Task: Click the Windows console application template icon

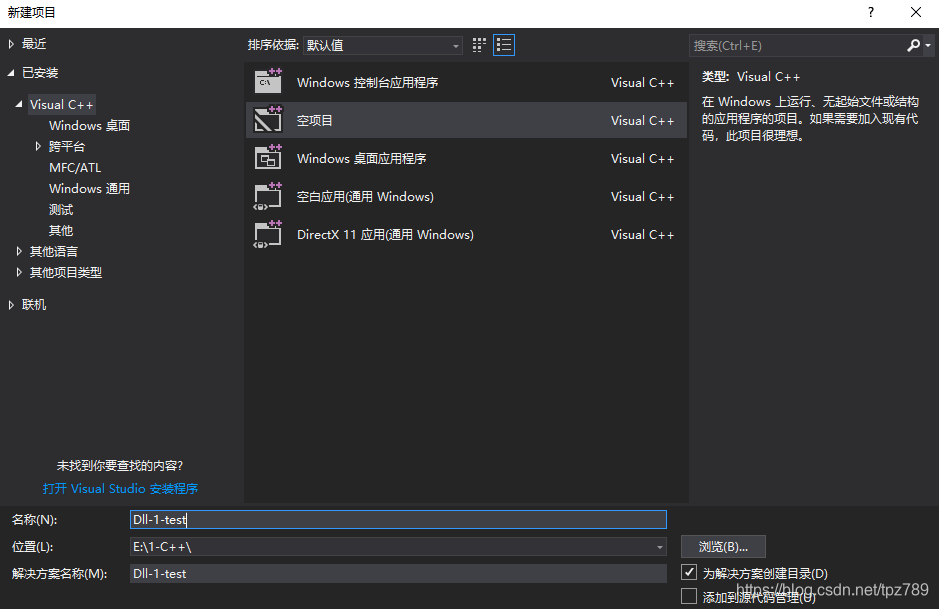Action: click(268, 82)
